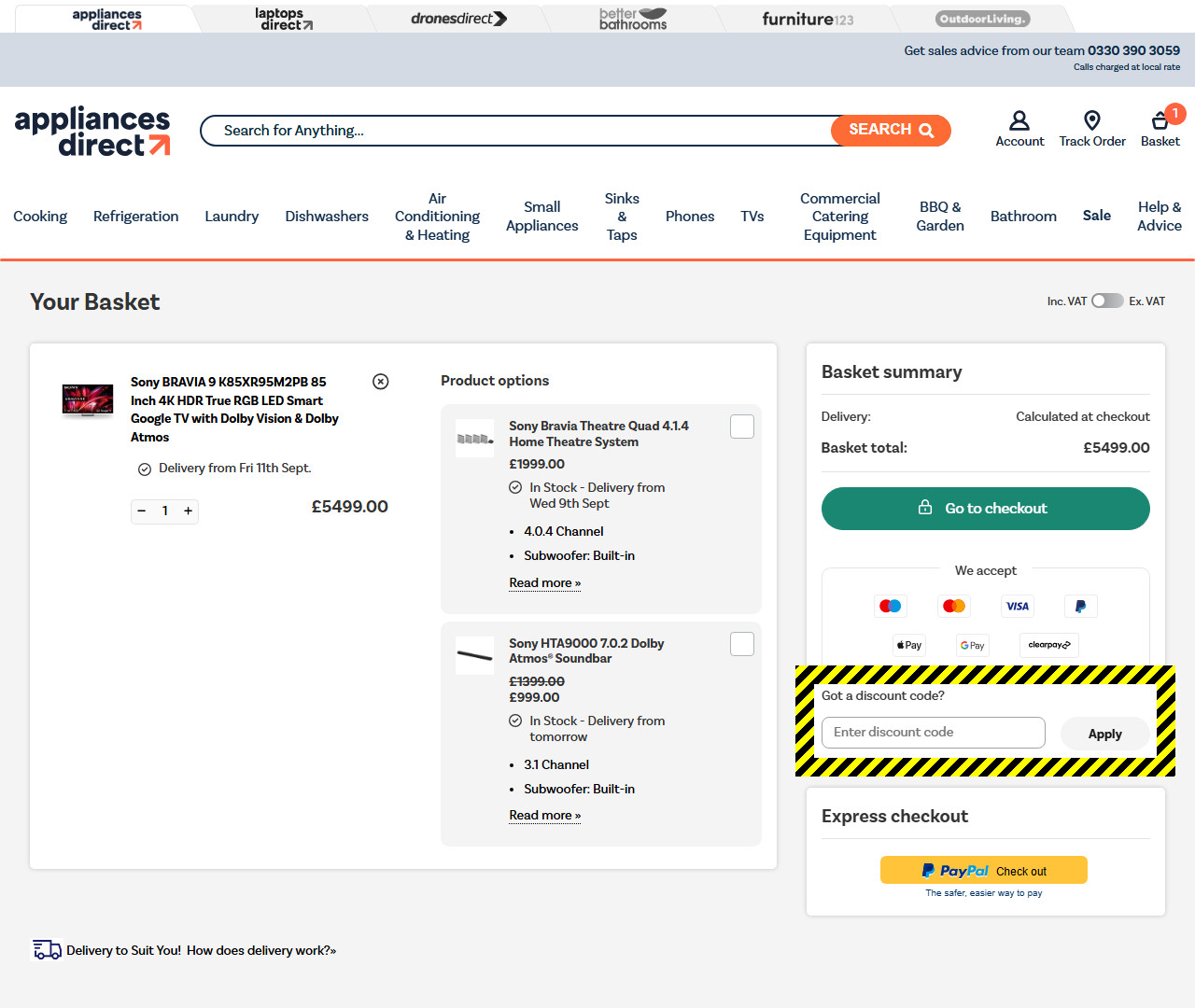Image resolution: width=1195 pixels, height=1008 pixels.
Task: Click the Visa payment icon
Action: [x=1018, y=606]
